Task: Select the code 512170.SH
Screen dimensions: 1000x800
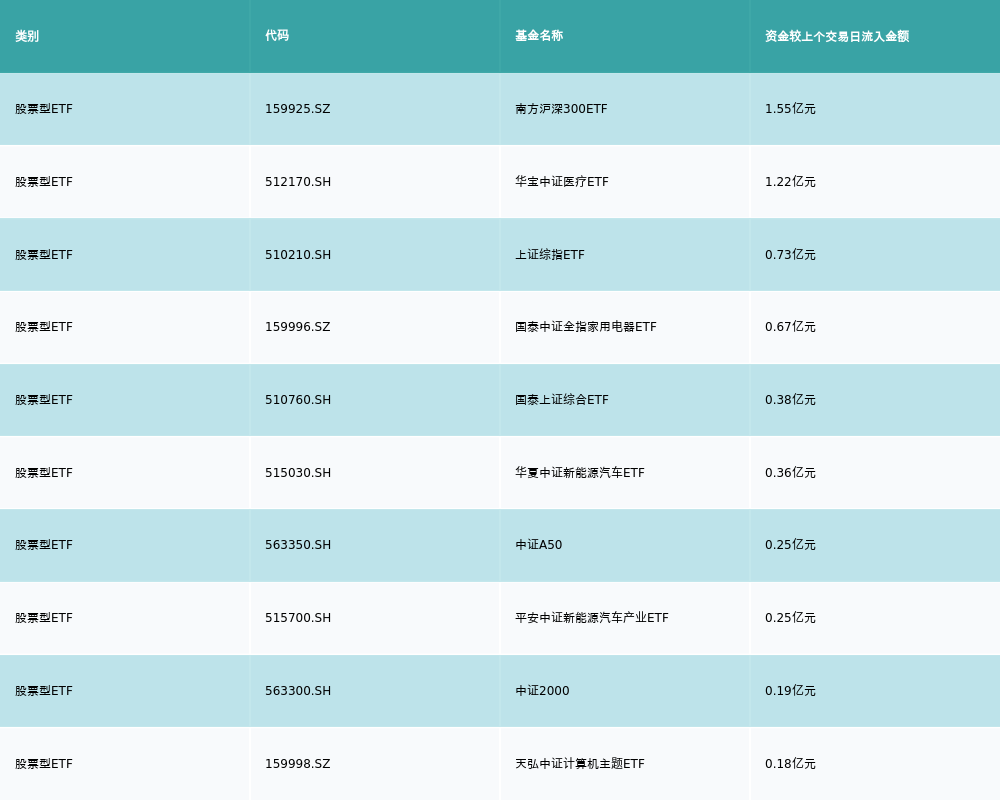Action: point(298,182)
